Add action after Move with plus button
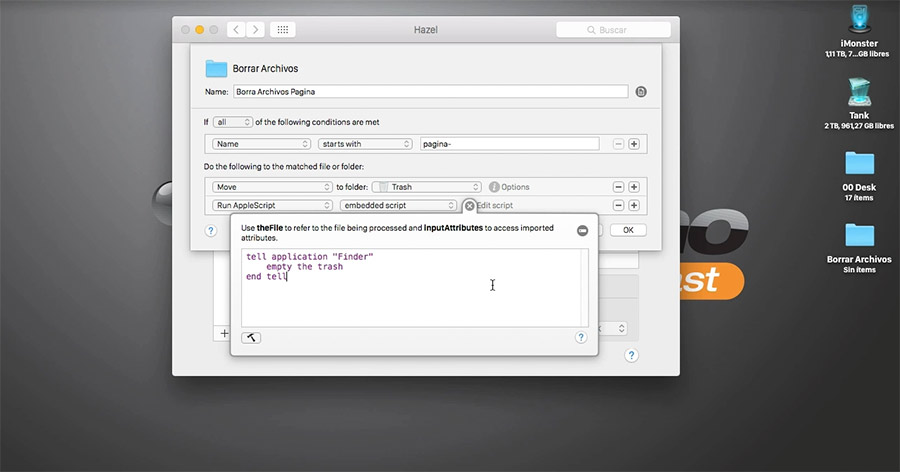This screenshot has width=900, height=472. (634, 187)
